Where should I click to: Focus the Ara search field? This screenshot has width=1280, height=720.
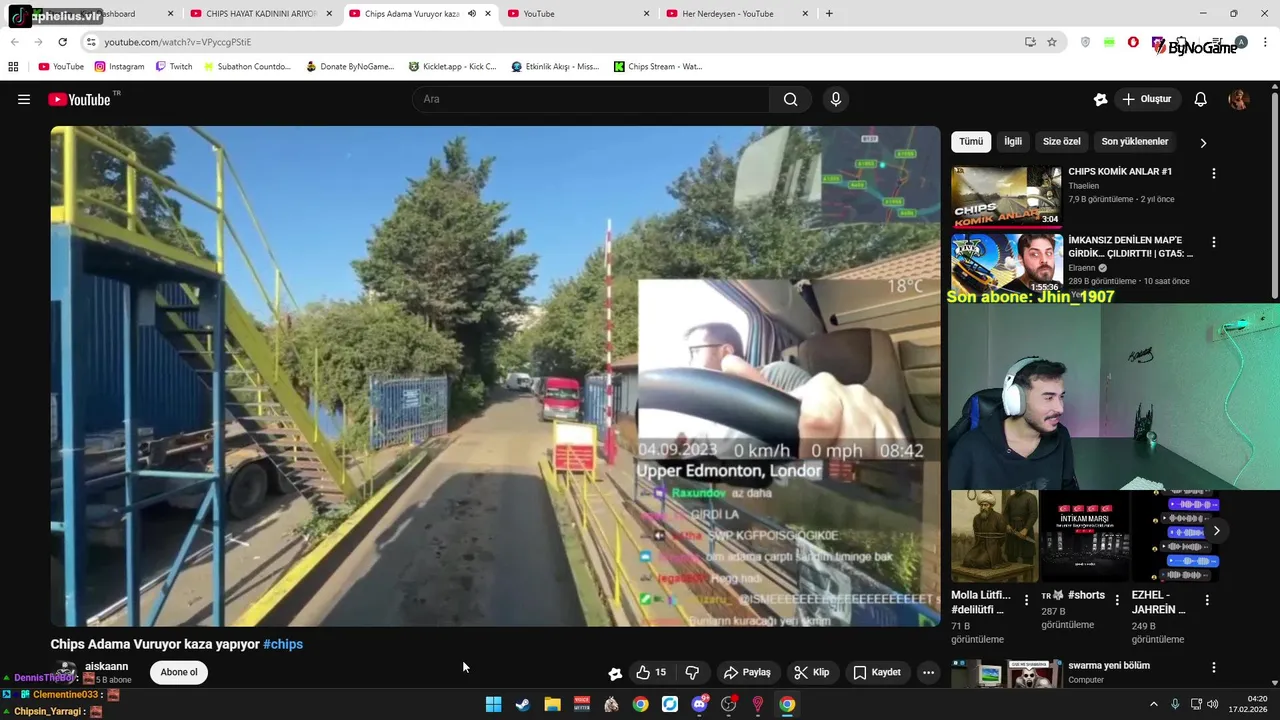pos(590,99)
